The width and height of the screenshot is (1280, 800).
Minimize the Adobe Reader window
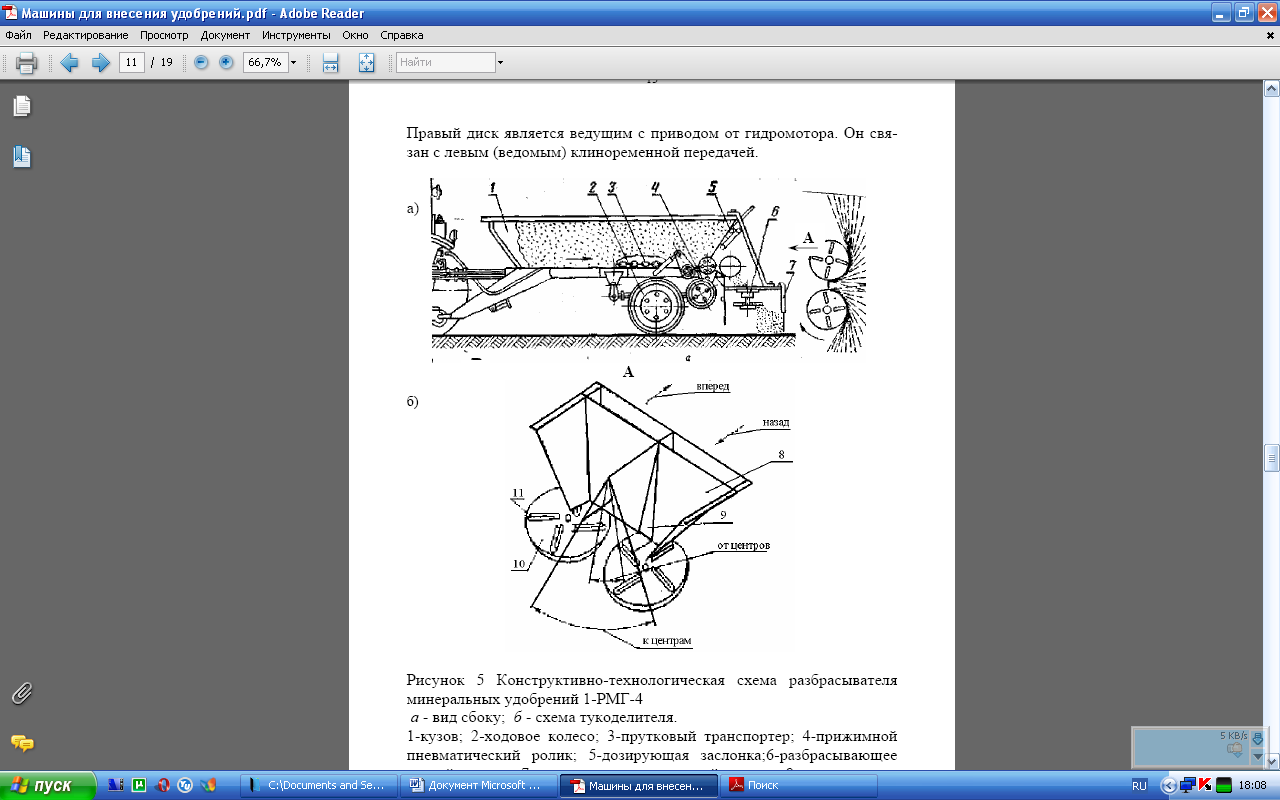[x=1220, y=13]
